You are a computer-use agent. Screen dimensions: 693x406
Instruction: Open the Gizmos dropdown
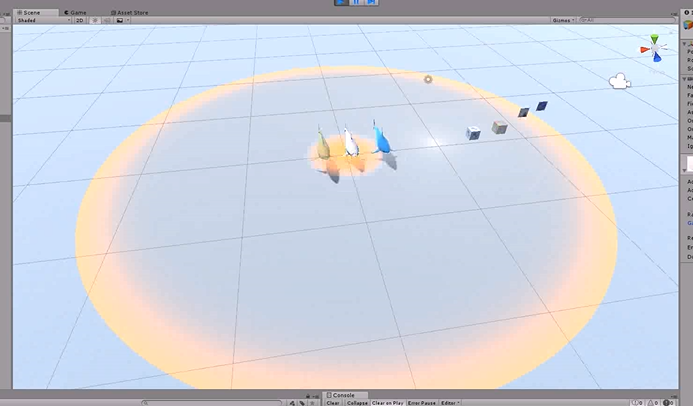563,20
